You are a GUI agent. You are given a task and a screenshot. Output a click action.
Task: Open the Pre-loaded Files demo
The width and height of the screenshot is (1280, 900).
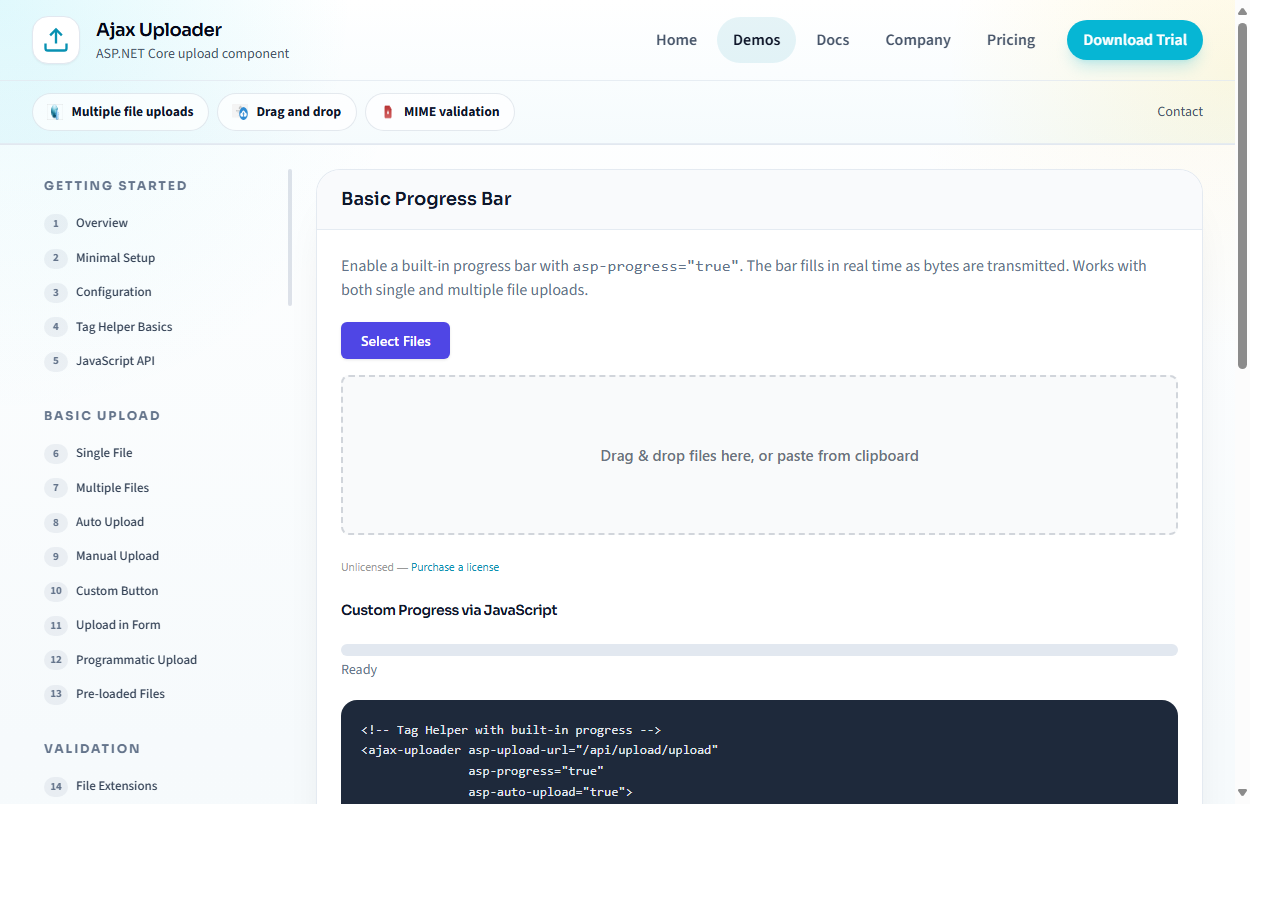tap(120, 694)
